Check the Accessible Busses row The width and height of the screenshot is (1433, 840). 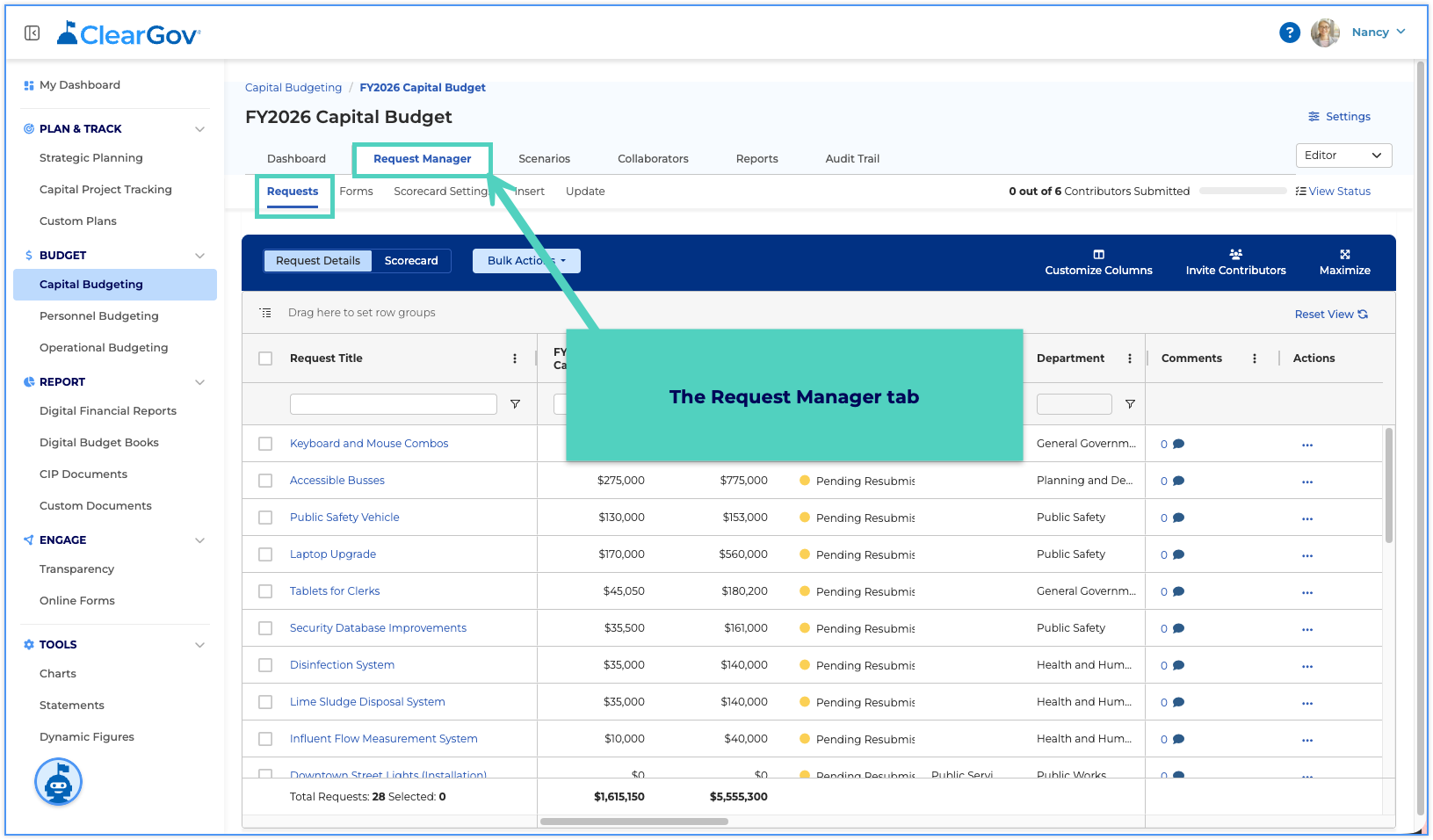tap(265, 481)
